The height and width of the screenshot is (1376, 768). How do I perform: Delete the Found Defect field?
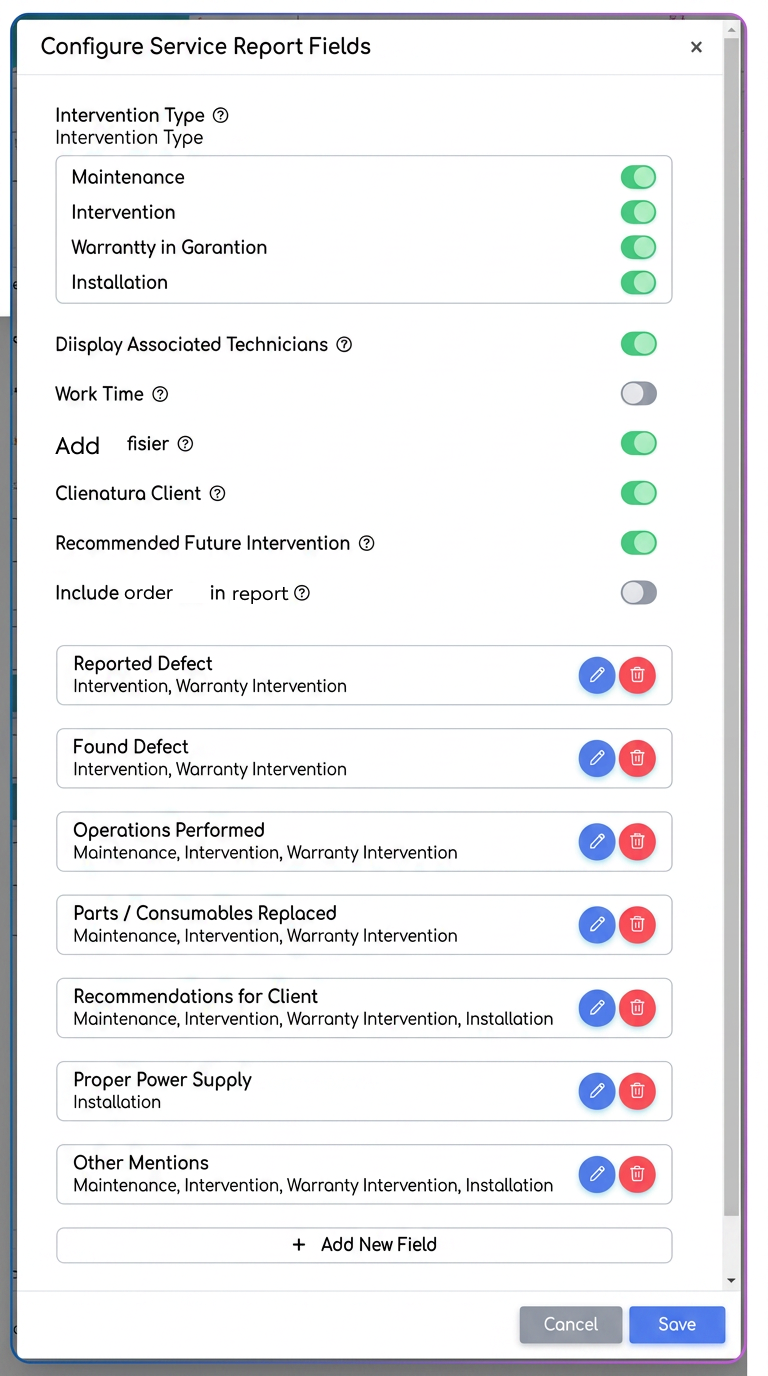637,758
